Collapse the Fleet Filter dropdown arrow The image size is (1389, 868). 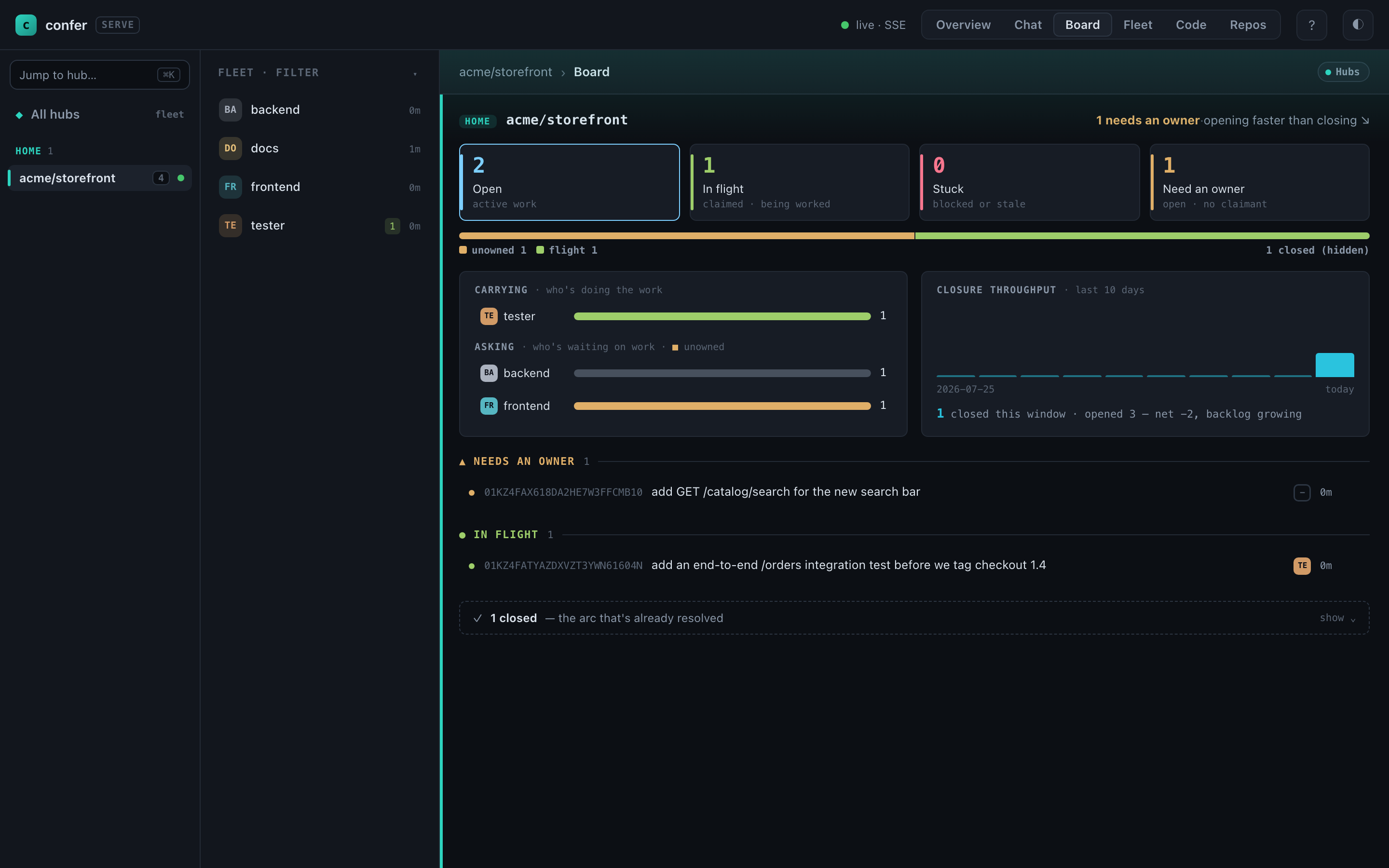tap(415, 73)
